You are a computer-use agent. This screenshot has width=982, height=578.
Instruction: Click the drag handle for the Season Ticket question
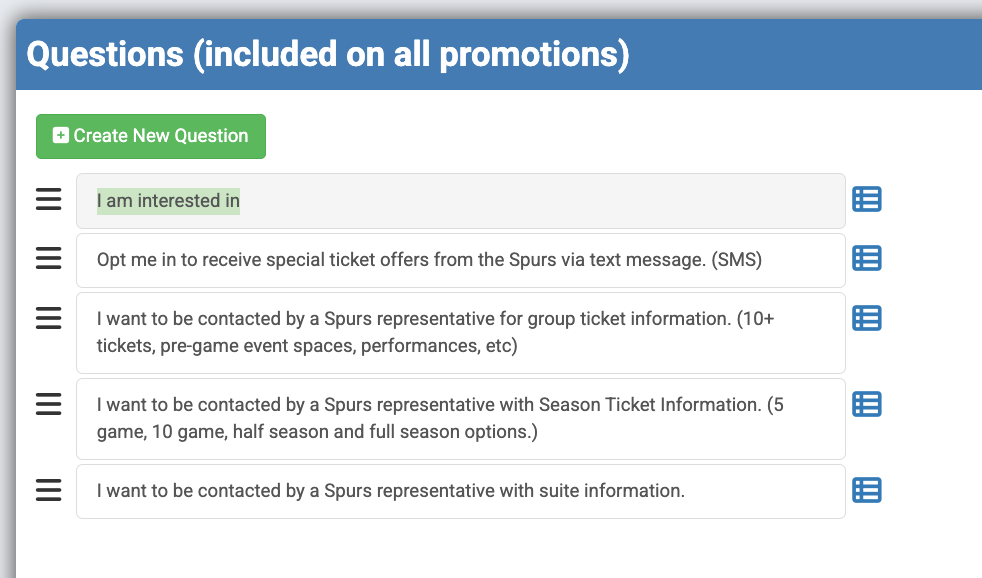49,404
